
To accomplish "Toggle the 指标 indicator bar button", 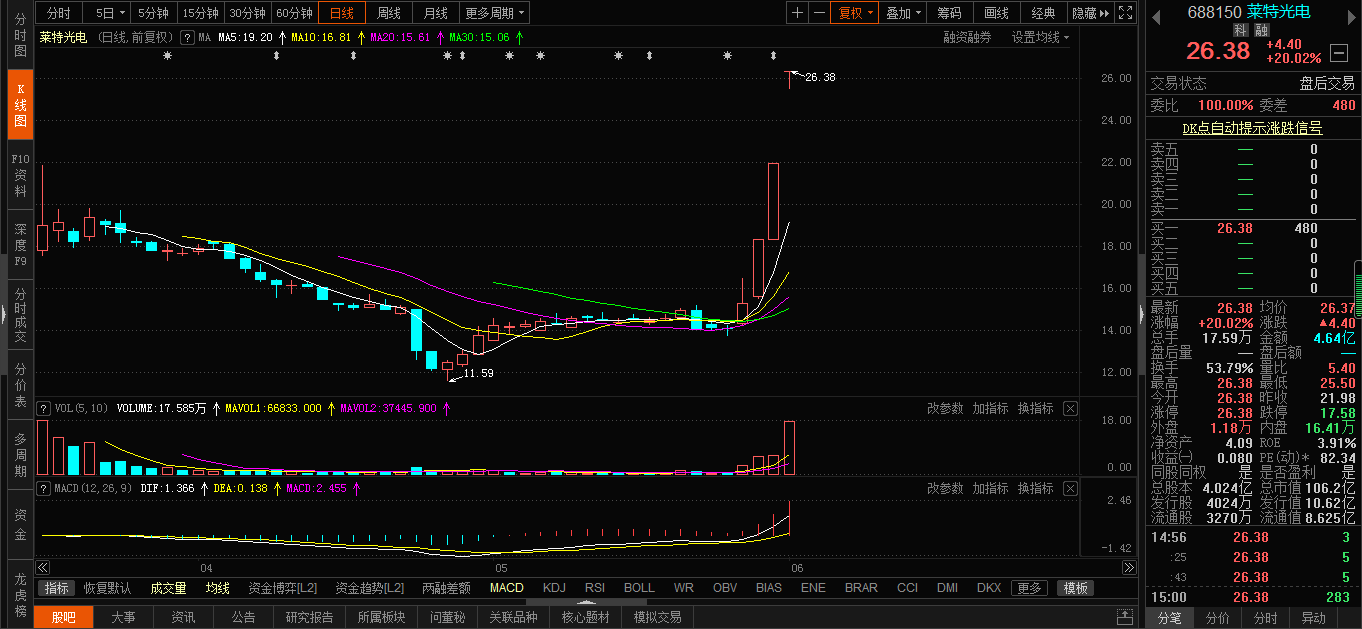I will tap(57, 588).
